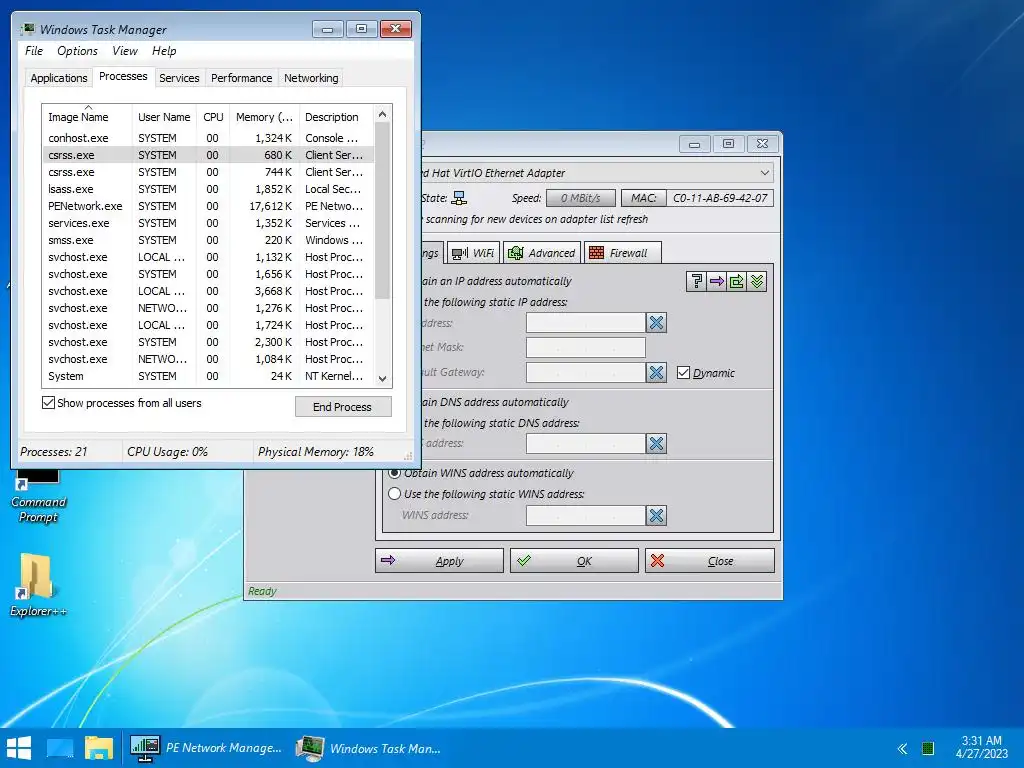Click the WINS address input field
Image resolution: width=1024 pixels, height=768 pixels.
(x=586, y=515)
